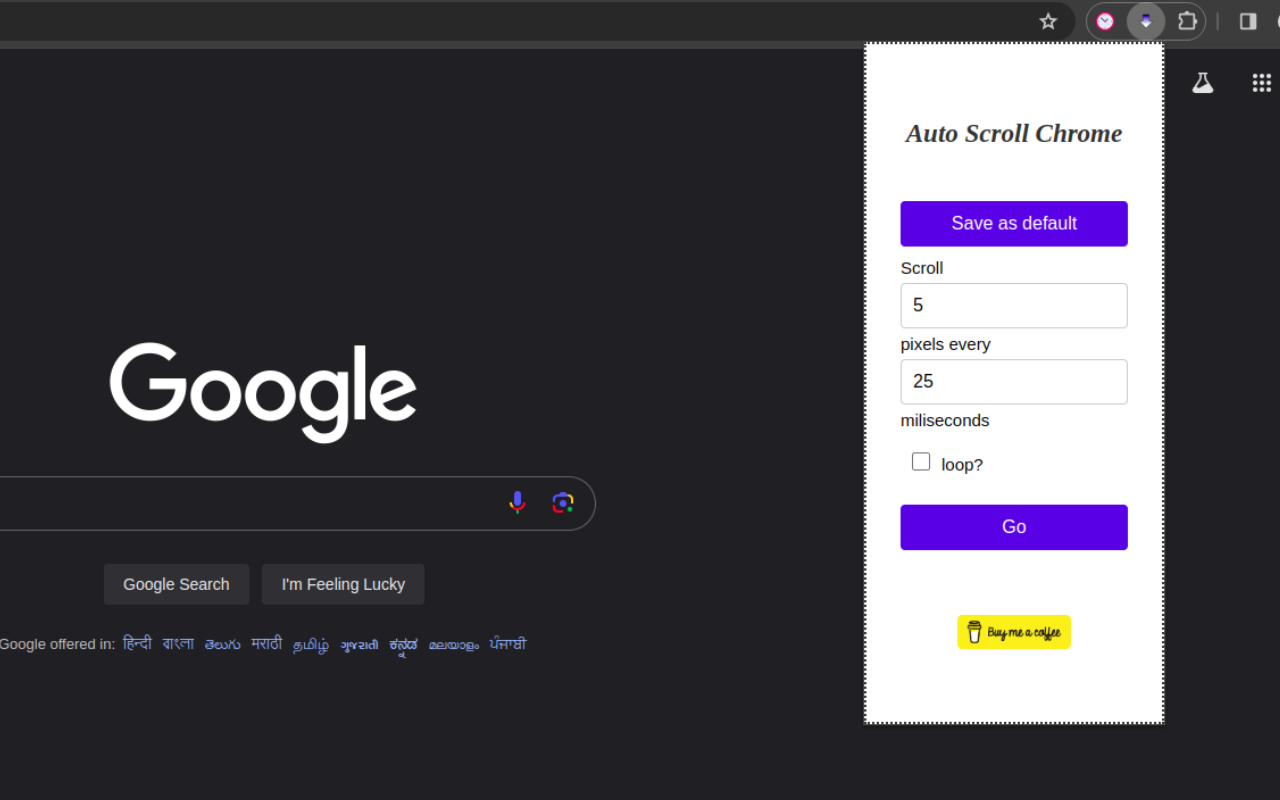Viewport: 1280px width, 800px height.
Task: Open the Extensions puzzle piece menu
Action: click(x=1187, y=21)
